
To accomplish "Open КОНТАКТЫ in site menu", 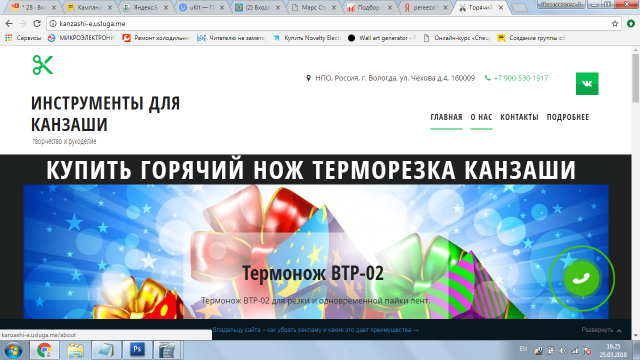I will (x=519, y=117).
